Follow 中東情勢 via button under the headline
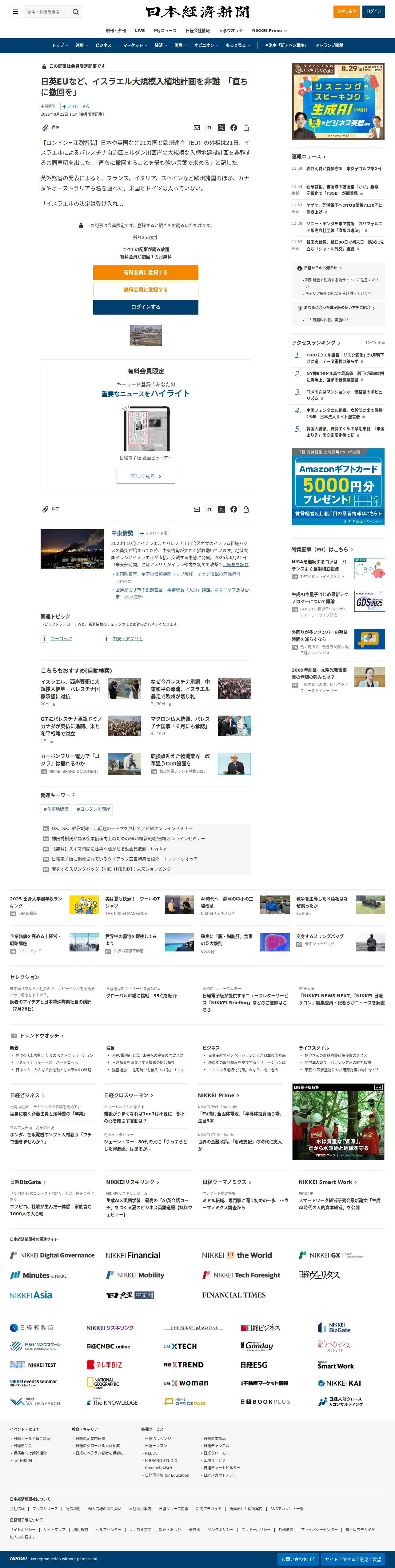This screenshot has width=395, height=1568. click(x=75, y=106)
